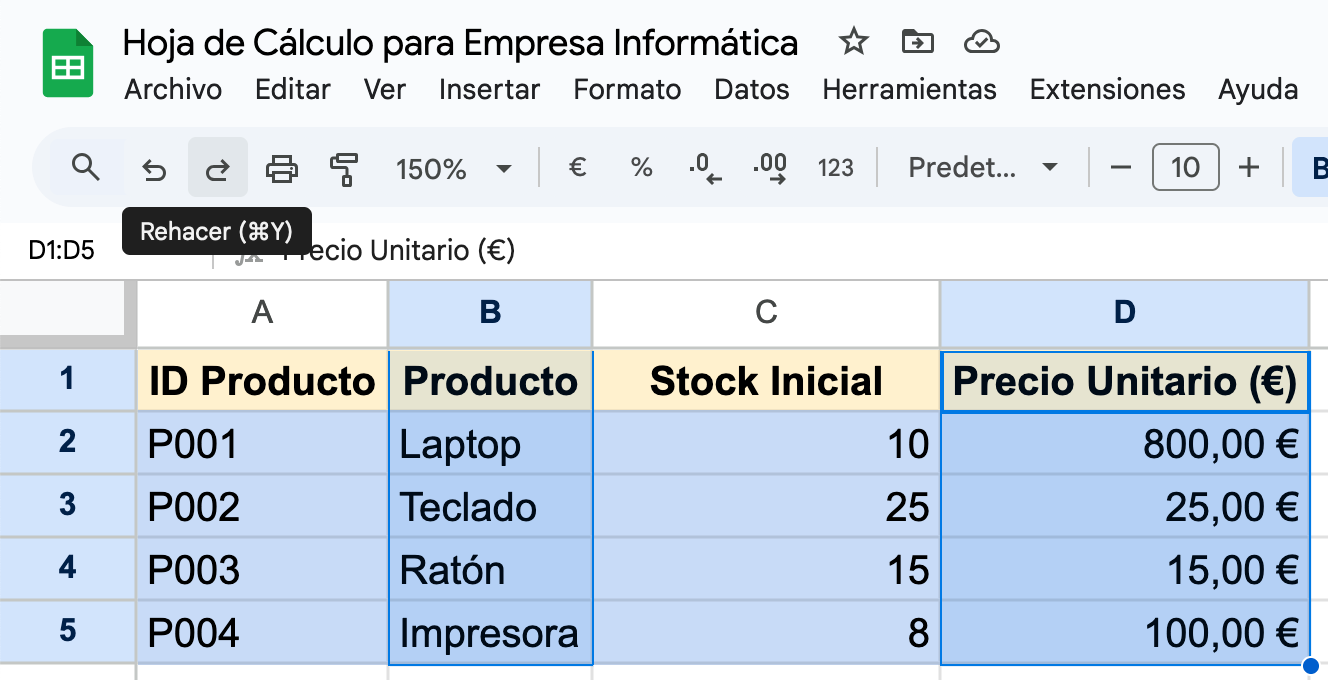This screenshot has width=1328, height=680.
Task: Star the spreadsheet document
Action: 853,42
